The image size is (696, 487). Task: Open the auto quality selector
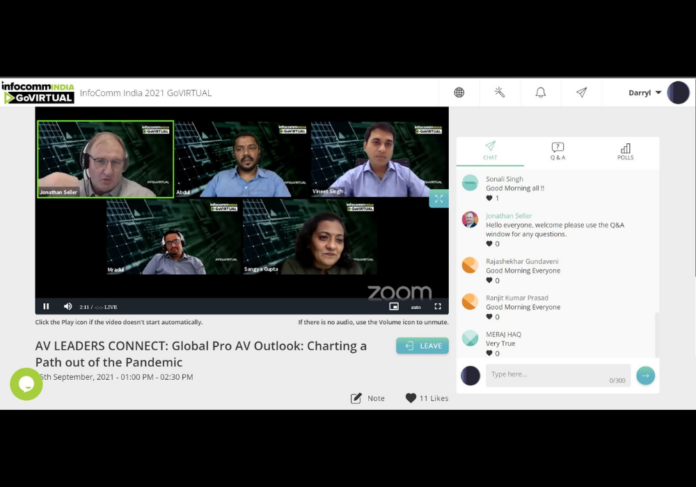pyautogui.click(x=416, y=307)
